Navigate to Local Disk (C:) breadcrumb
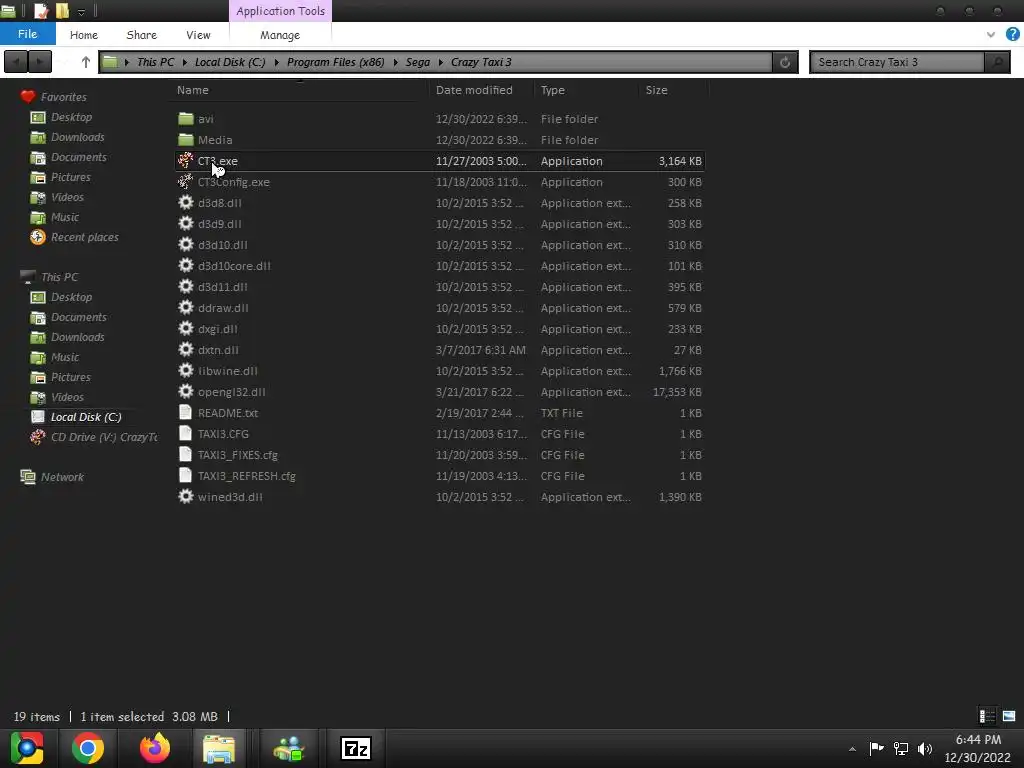 point(230,62)
